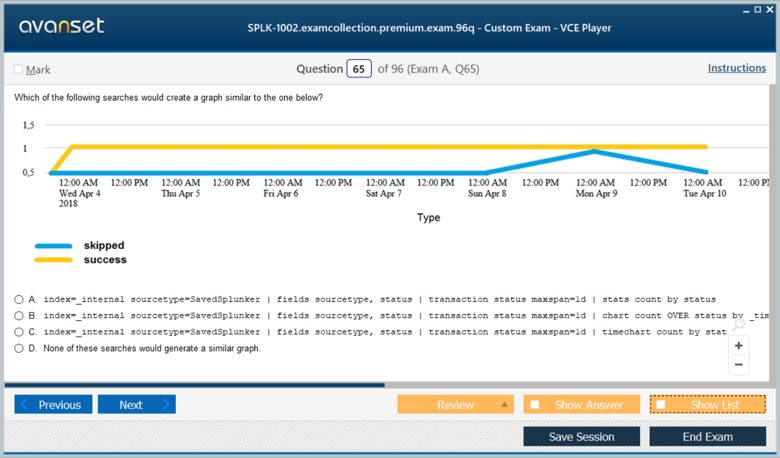Click the y-axis value 1,5

[28, 125]
